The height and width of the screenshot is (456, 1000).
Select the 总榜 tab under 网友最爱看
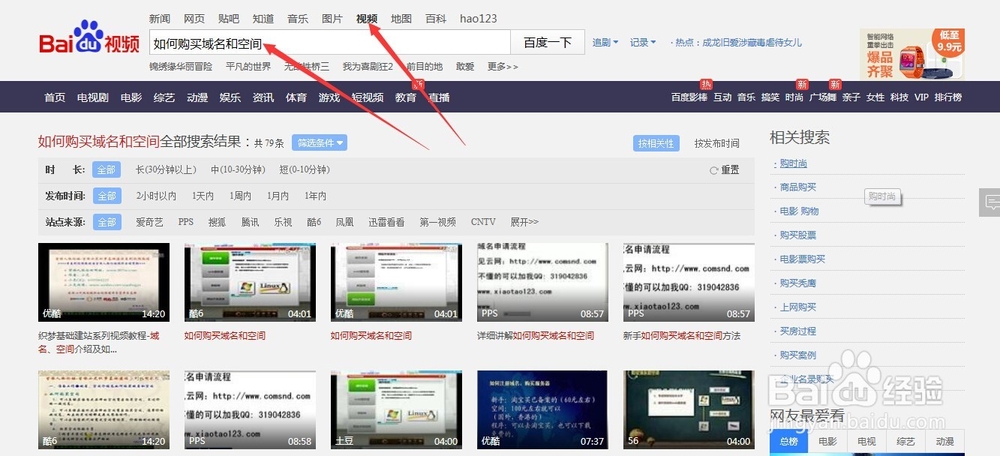(x=788, y=441)
